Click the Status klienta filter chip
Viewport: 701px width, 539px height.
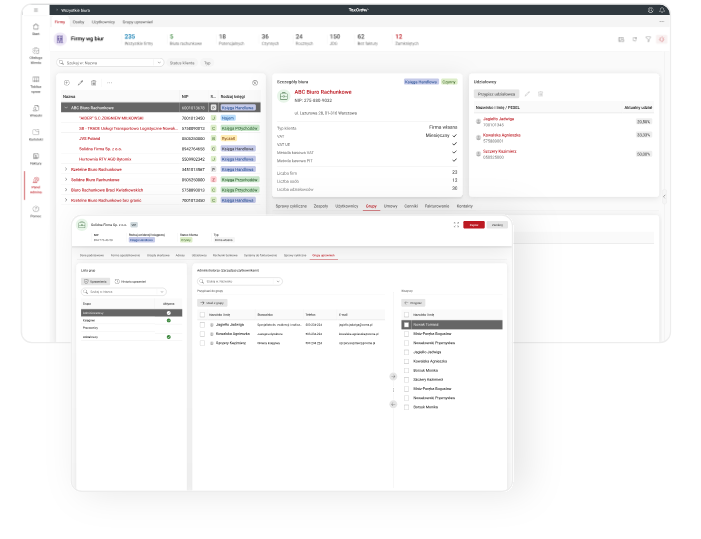point(181,62)
